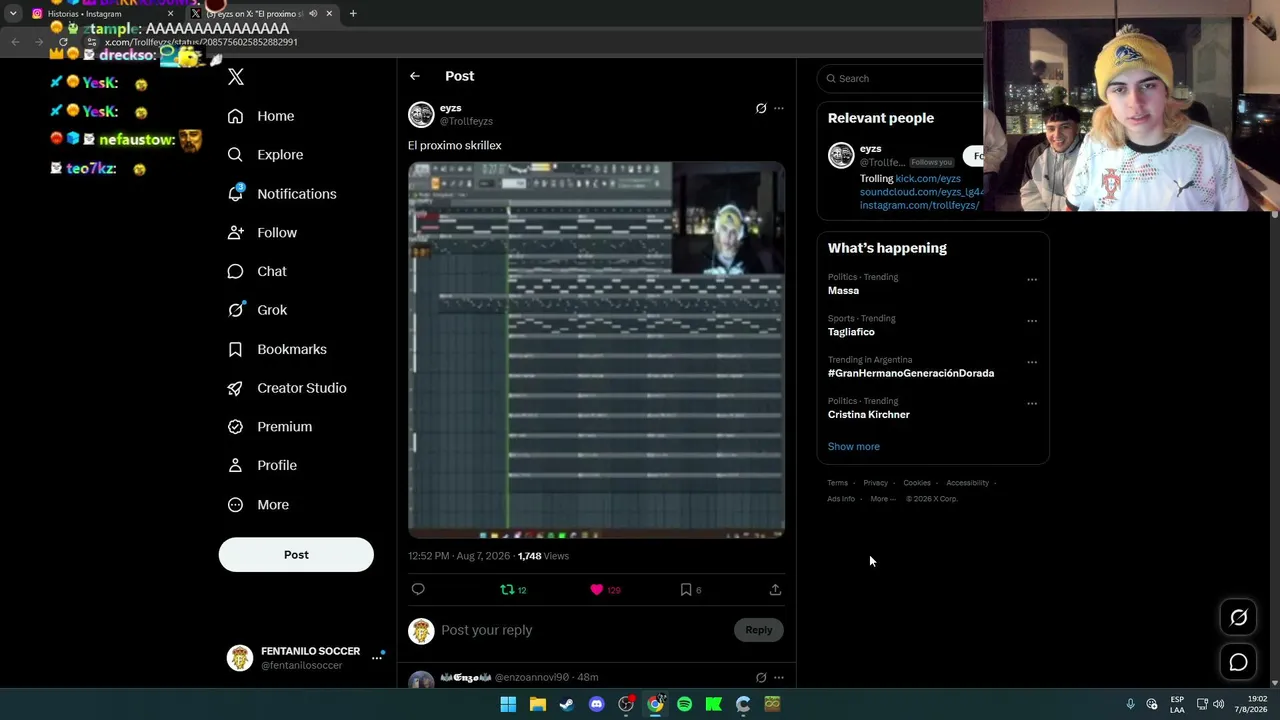The image size is (1280, 720).
Task: Open the three-dot menu on eyzs's post
Action: tap(779, 108)
